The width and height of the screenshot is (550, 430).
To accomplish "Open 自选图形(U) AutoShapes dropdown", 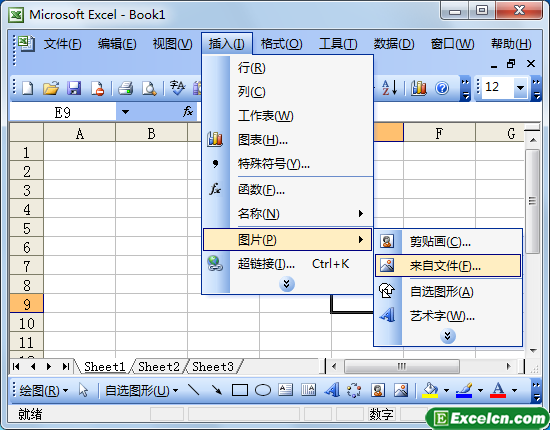I will coord(142,390).
